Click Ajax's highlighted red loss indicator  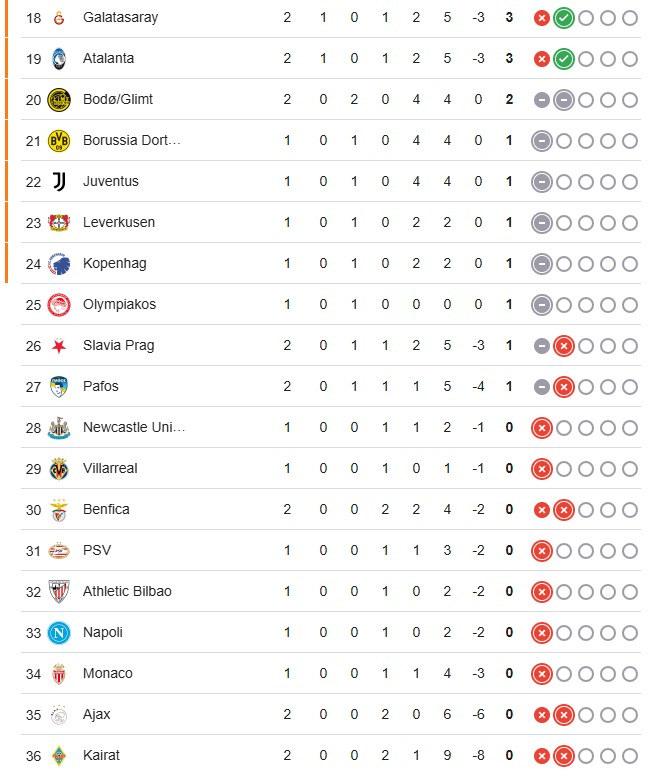[563, 715]
